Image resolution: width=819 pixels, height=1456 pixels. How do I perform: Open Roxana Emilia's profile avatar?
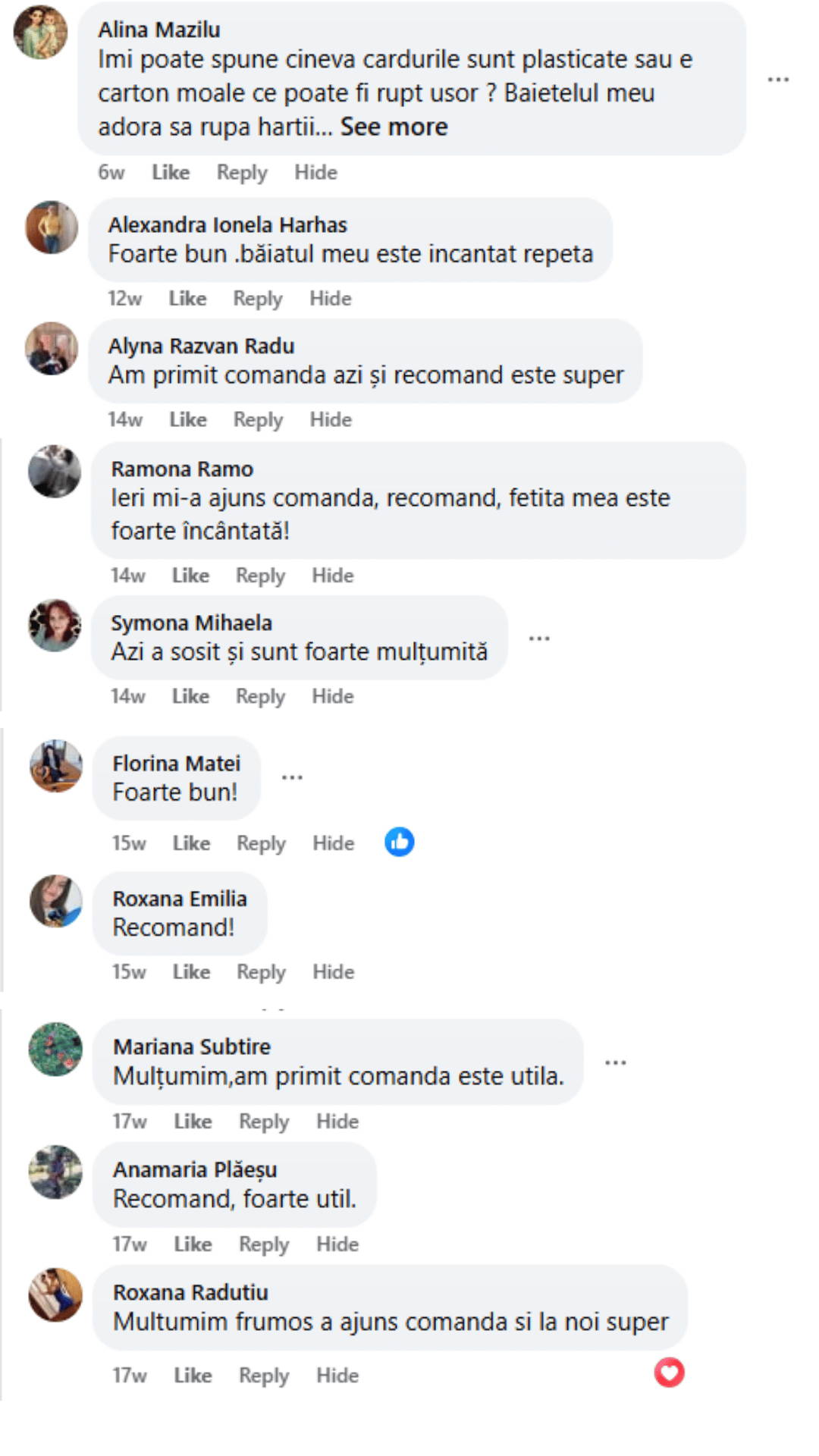[x=55, y=901]
